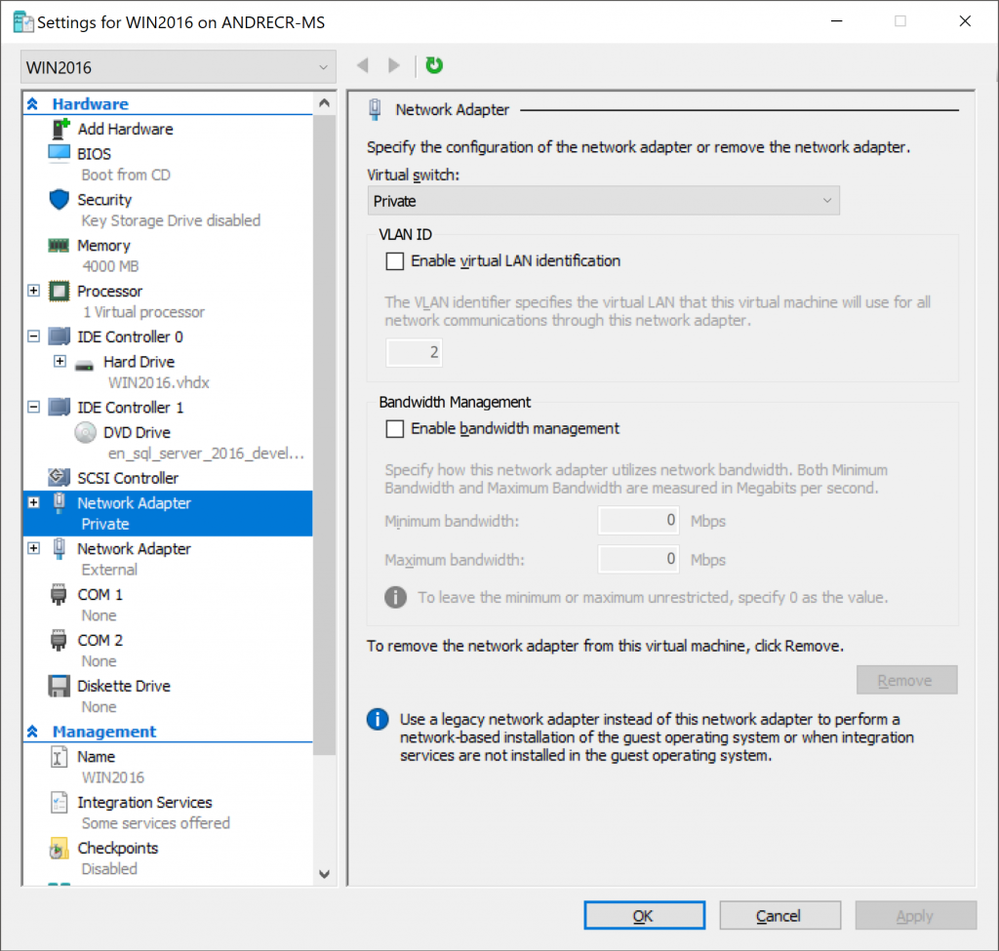Select the BIOS tree item
999x951 pixels.
pos(94,154)
